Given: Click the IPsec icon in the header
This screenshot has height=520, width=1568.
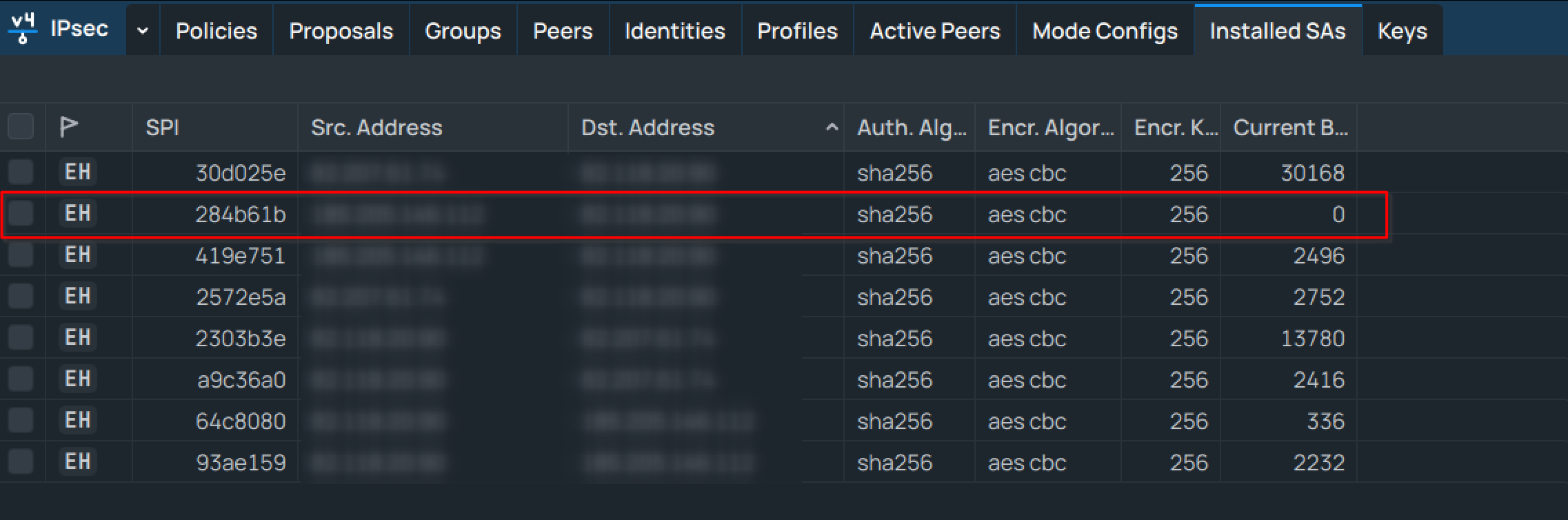Looking at the screenshot, I should (23, 28).
